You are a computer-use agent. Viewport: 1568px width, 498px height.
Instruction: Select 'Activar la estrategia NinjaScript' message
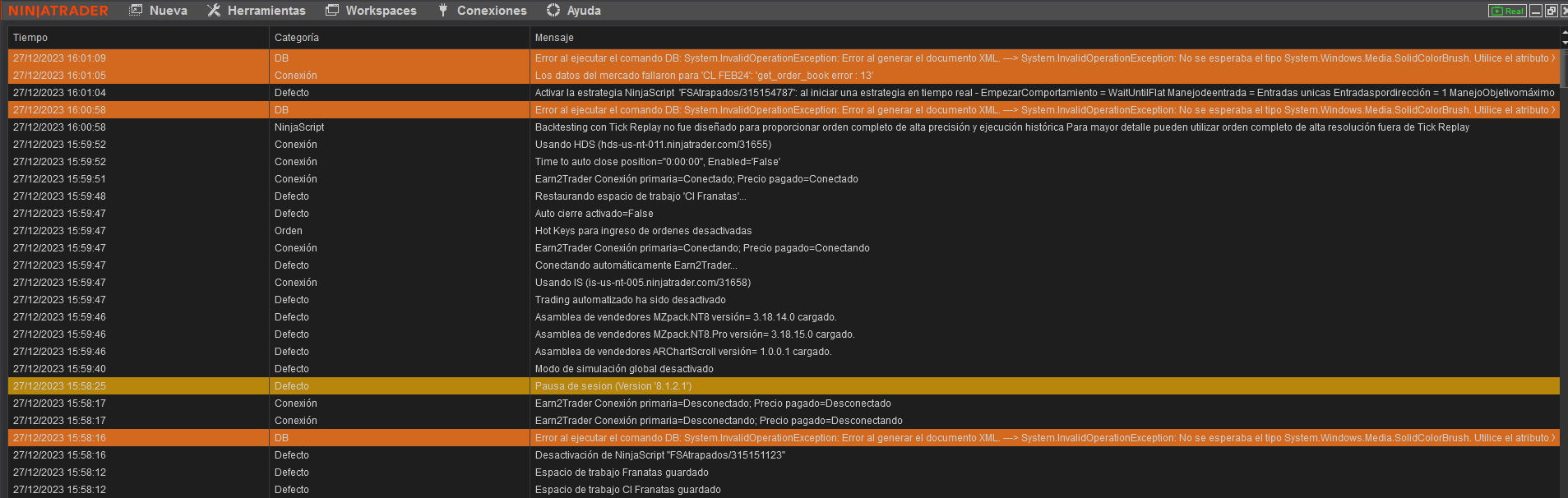tap(1044, 93)
